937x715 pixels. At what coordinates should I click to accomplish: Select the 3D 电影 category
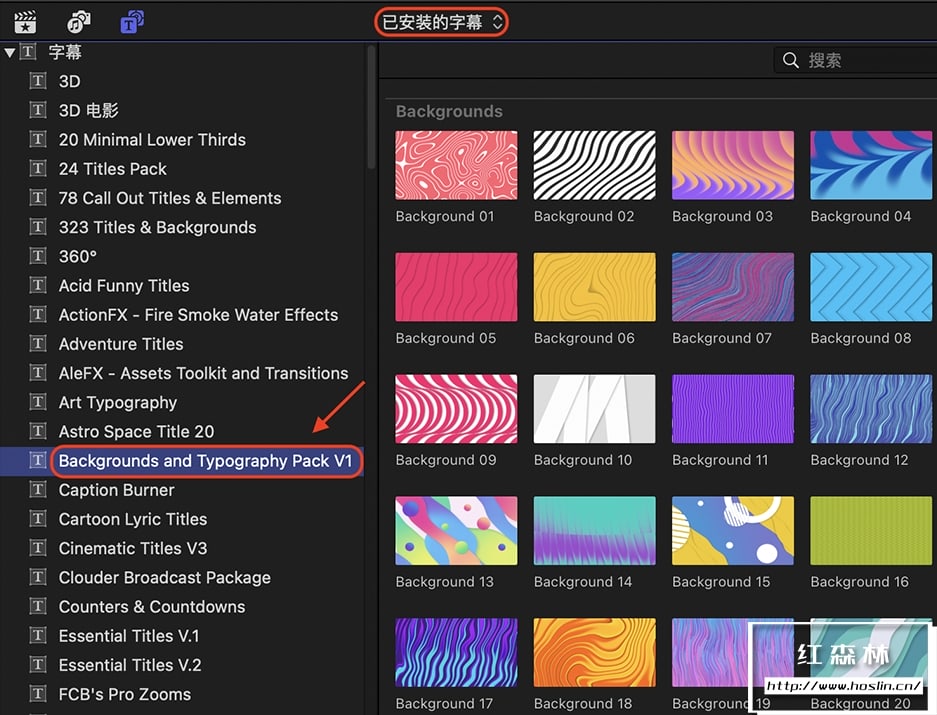[88, 111]
